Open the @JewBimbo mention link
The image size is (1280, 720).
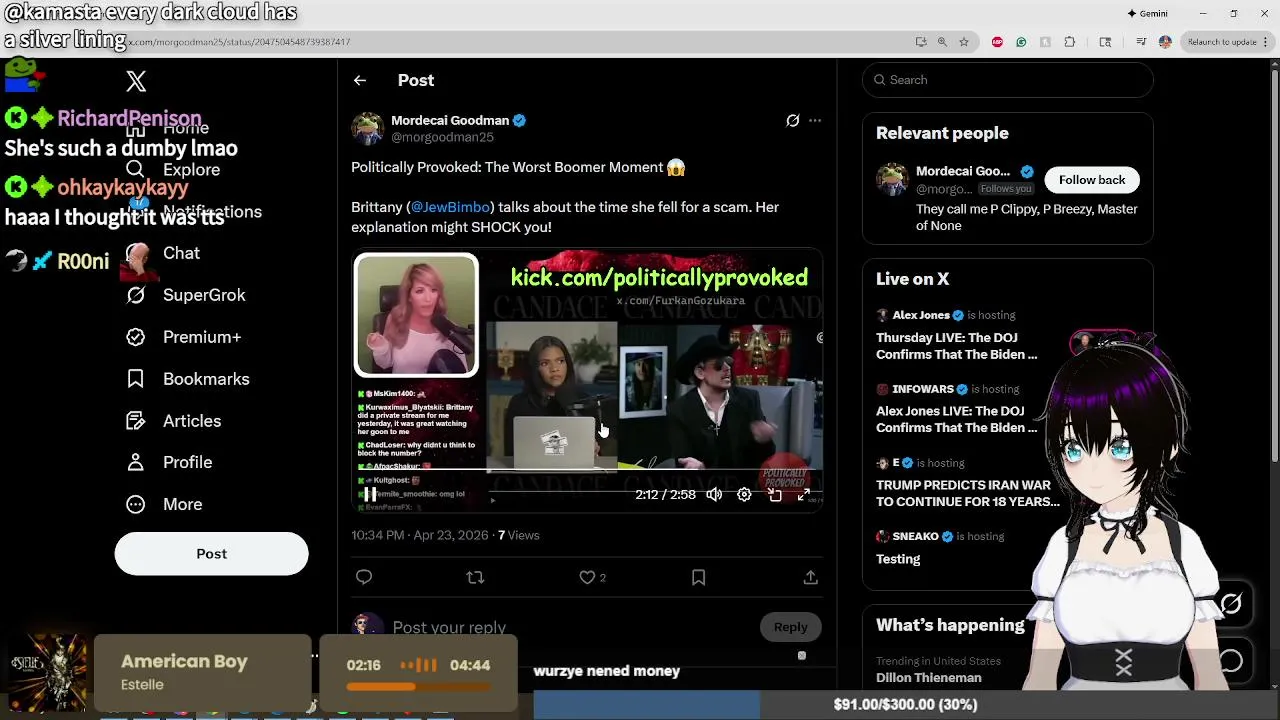(450, 207)
